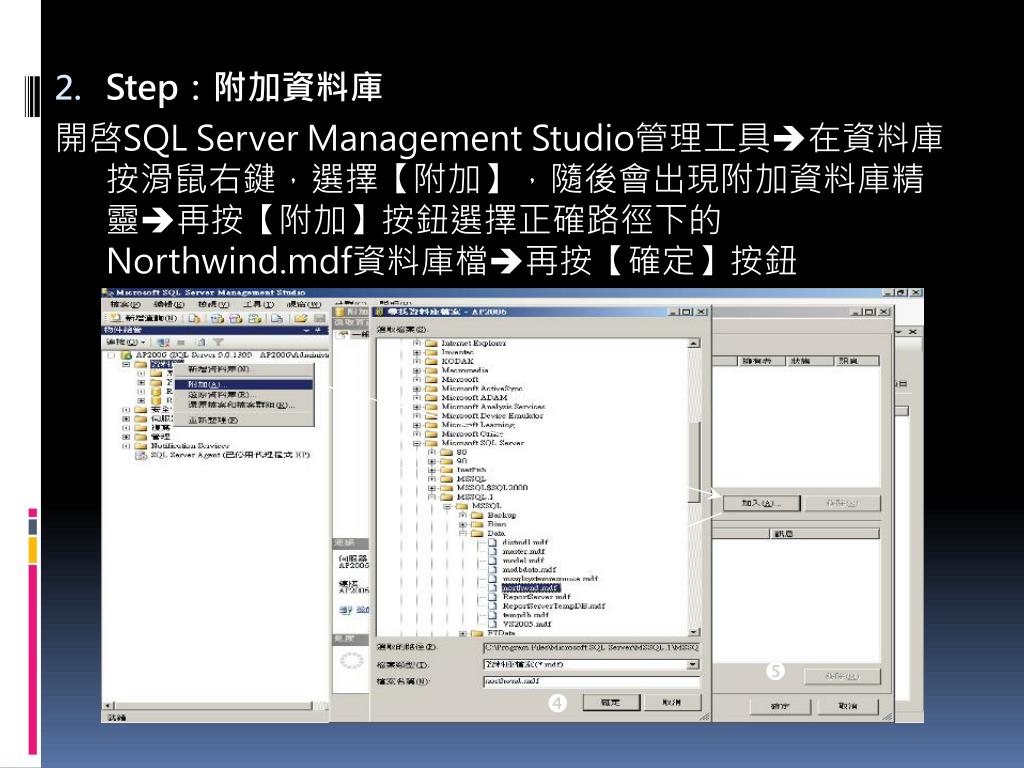This screenshot has width=1024, height=768.
Task: Select the msdbdata.mdf file
Action: point(529,569)
